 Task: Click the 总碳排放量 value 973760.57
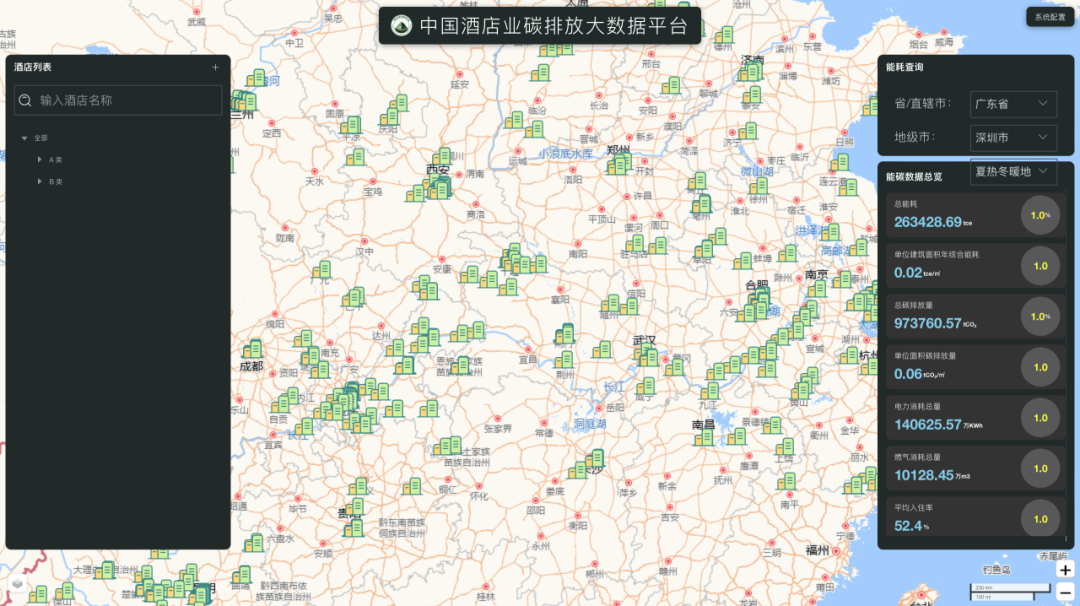[x=927, y=324]
